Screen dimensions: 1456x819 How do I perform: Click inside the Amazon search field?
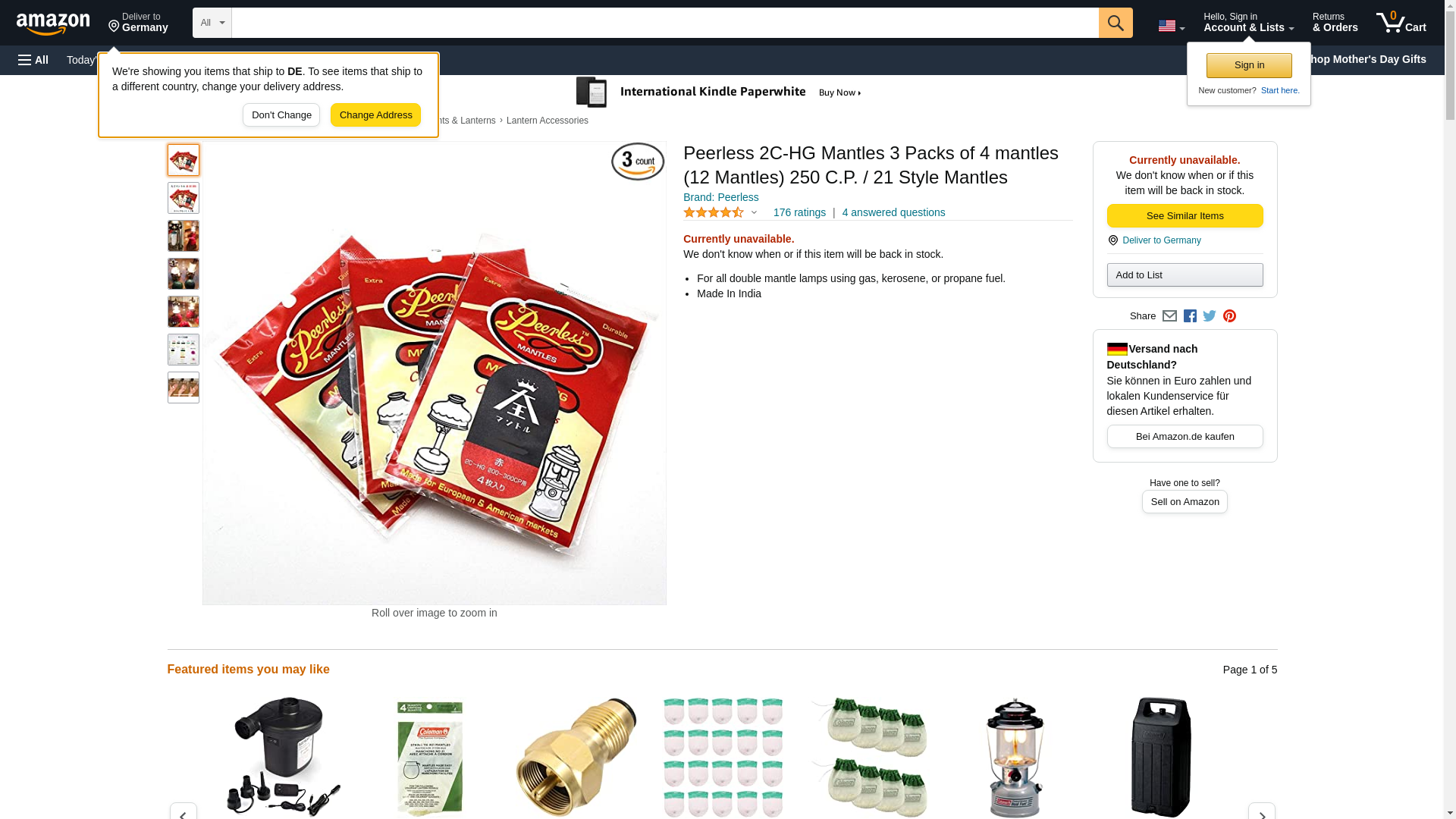[x=665, y=23]
